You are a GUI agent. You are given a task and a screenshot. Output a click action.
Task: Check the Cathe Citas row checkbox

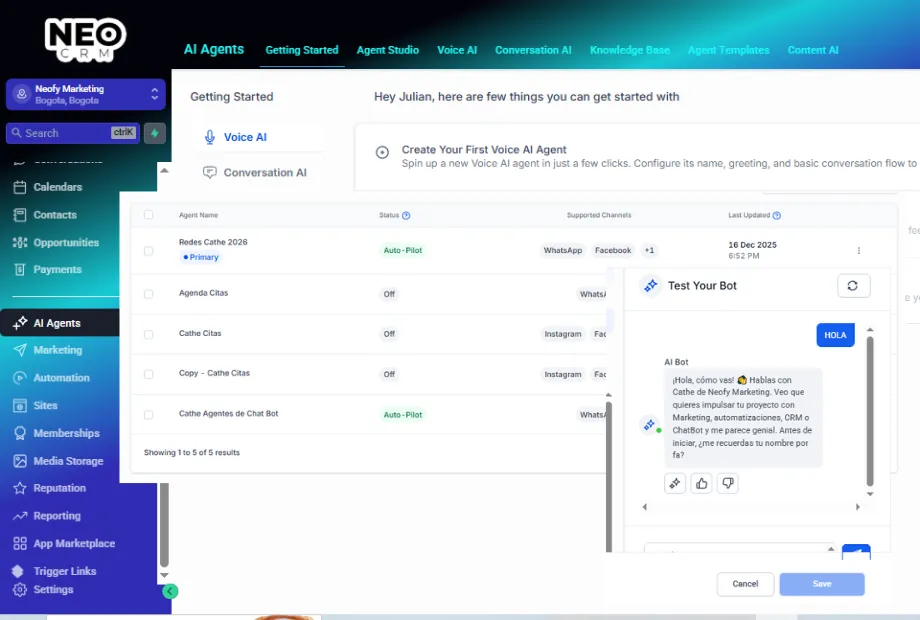coord(148,334)
